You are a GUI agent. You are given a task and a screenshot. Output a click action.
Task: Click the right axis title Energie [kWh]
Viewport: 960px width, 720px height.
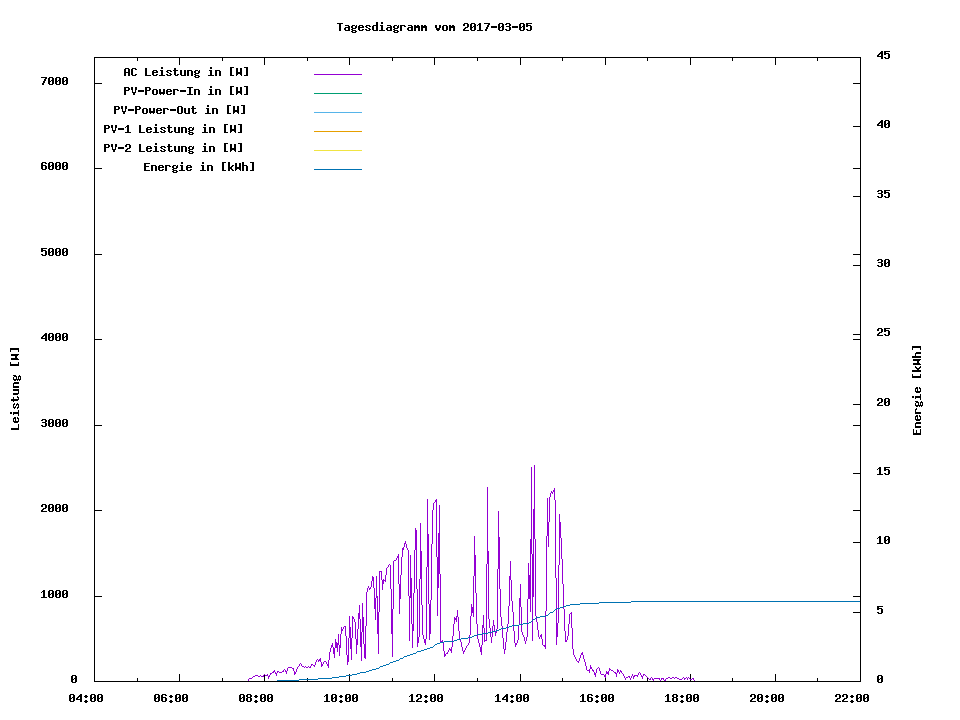coord(917,390)
